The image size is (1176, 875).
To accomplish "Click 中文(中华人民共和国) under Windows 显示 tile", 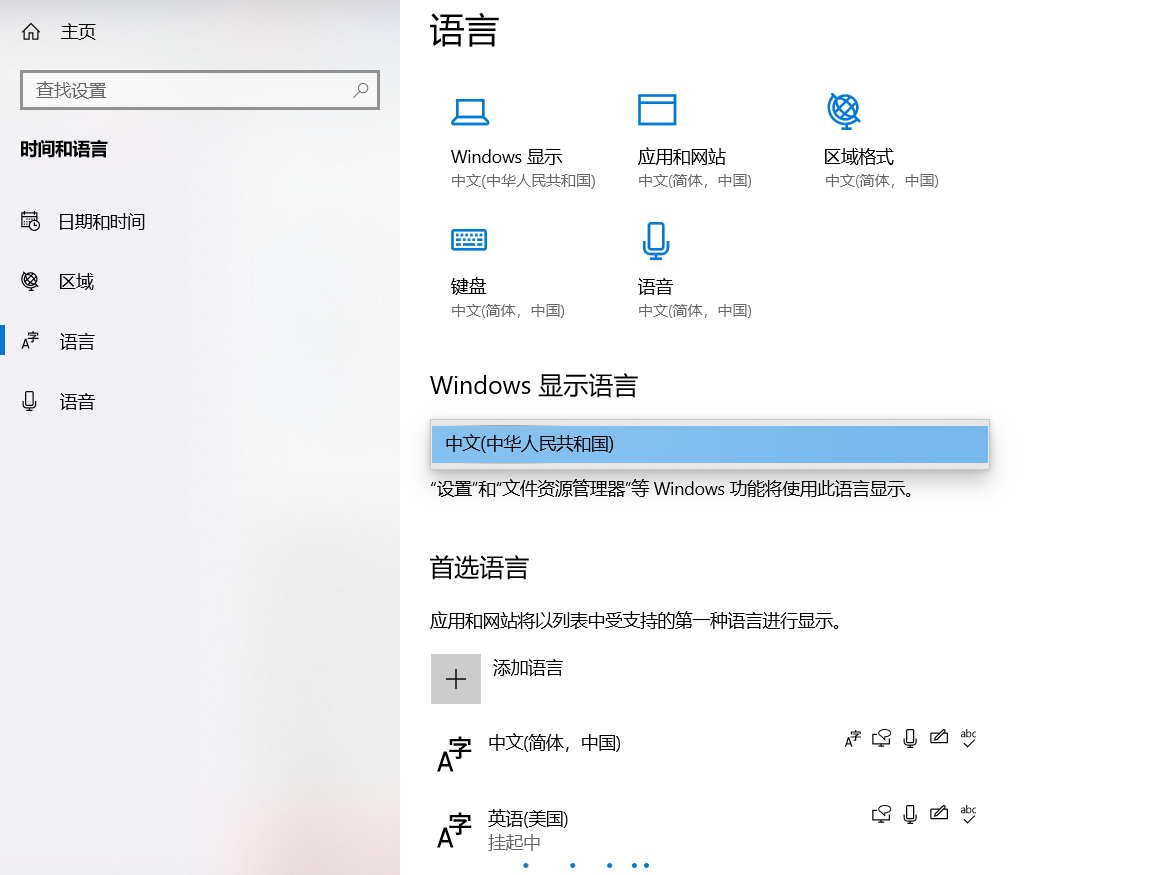I will [x=524, y=181].
